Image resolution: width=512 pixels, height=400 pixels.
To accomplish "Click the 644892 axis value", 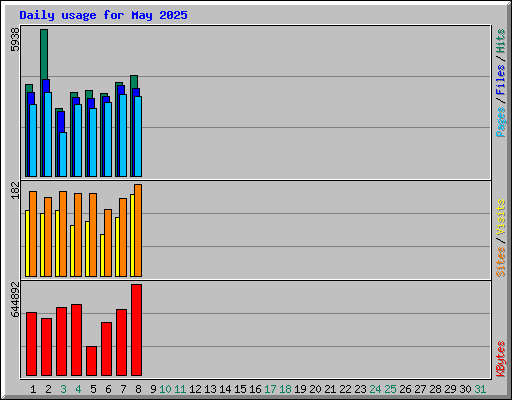I will pyautogui.click(x=15, y=299).
